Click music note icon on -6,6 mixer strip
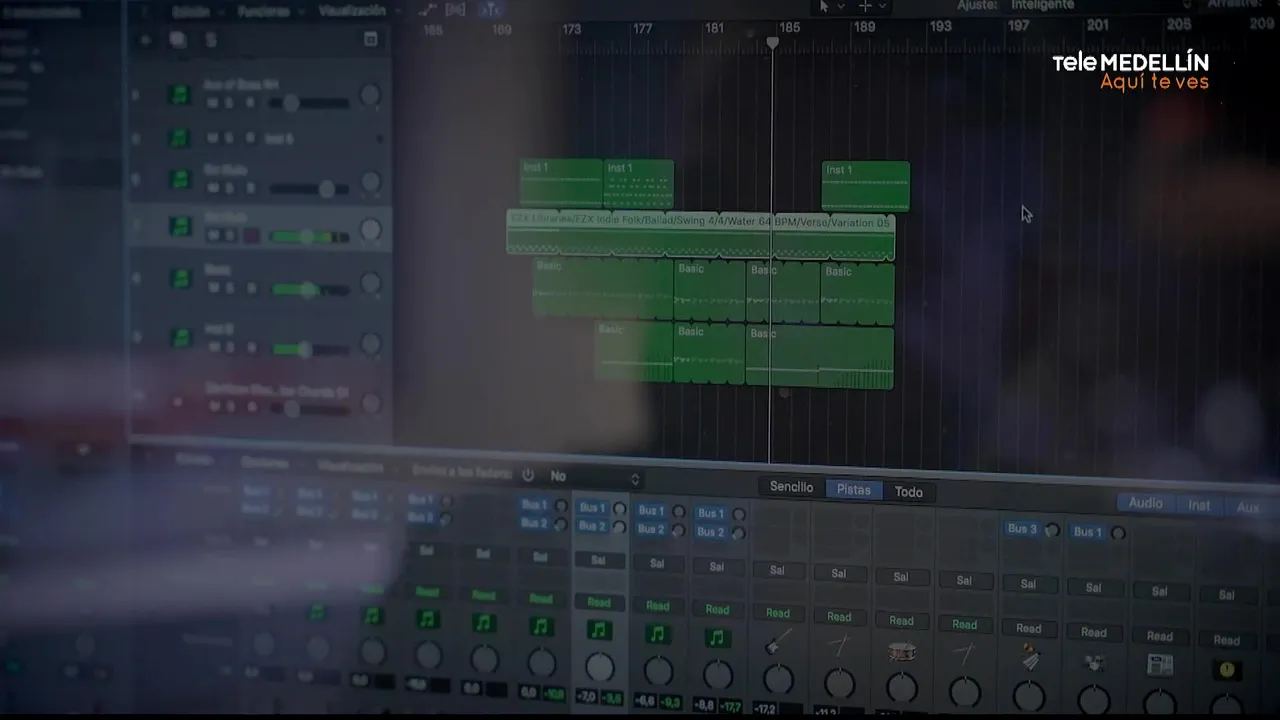Screen dimensions: 1280x720 coord(657,634)
